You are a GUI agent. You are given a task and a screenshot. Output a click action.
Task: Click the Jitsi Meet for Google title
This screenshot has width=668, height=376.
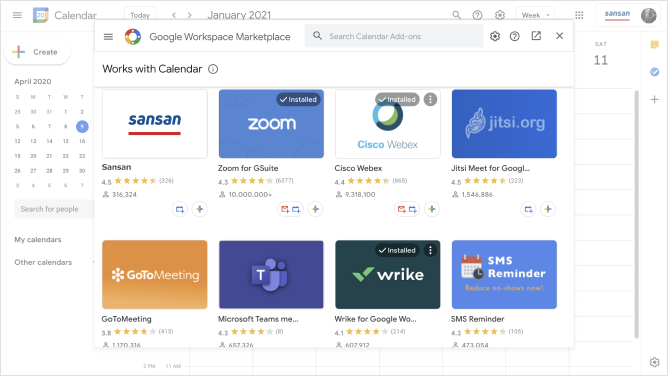[490, 168]
